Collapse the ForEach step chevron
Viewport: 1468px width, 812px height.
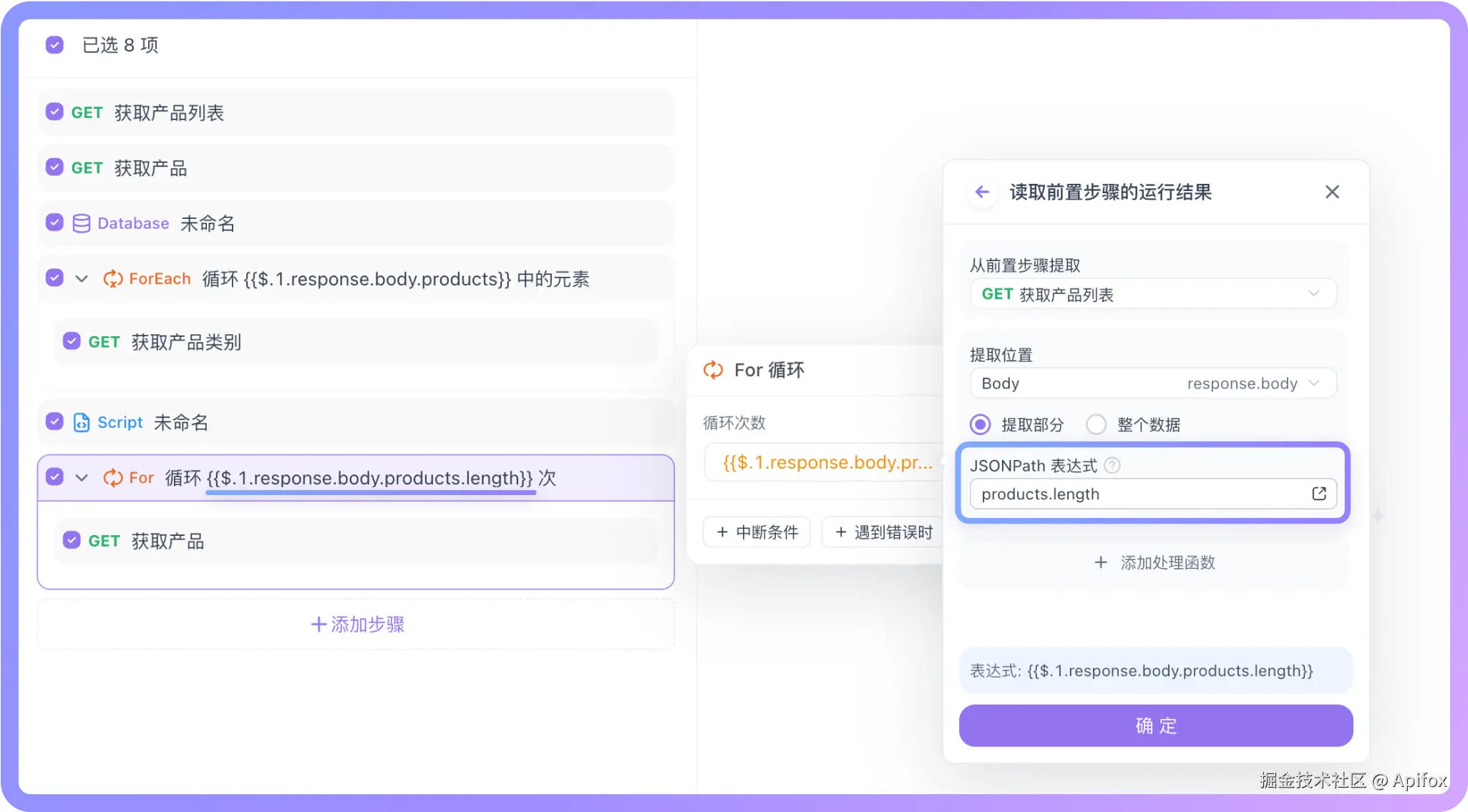pyautogui.click(x=82, y=279)
